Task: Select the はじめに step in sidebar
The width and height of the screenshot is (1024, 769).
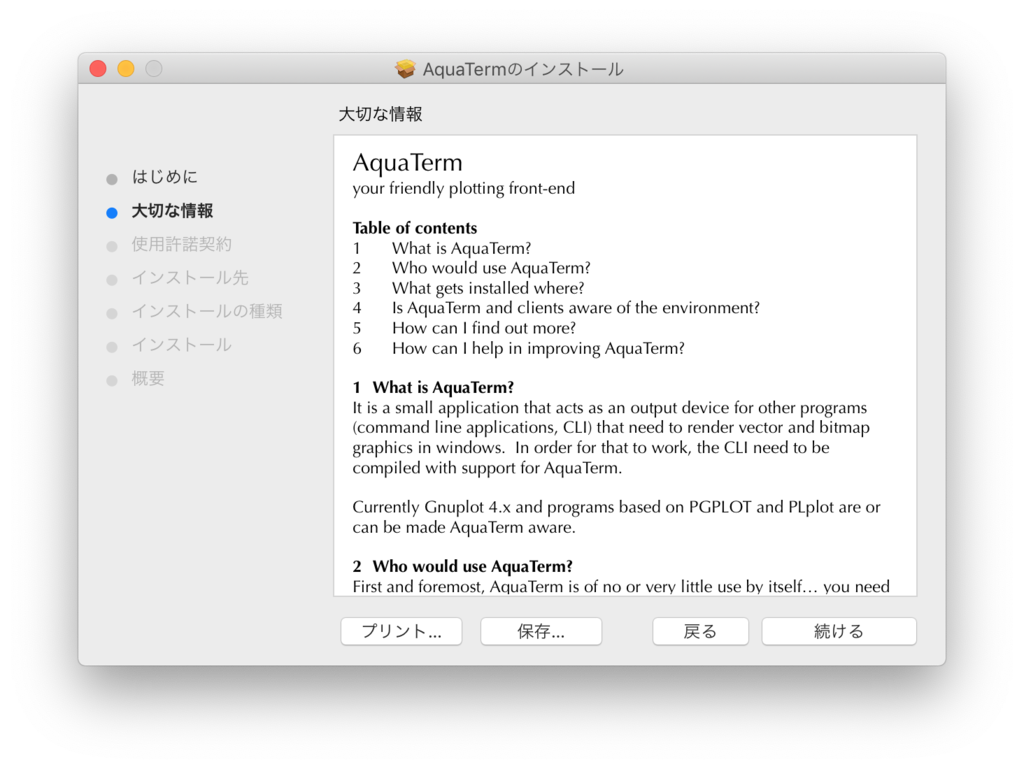Action: click(165, 177)
